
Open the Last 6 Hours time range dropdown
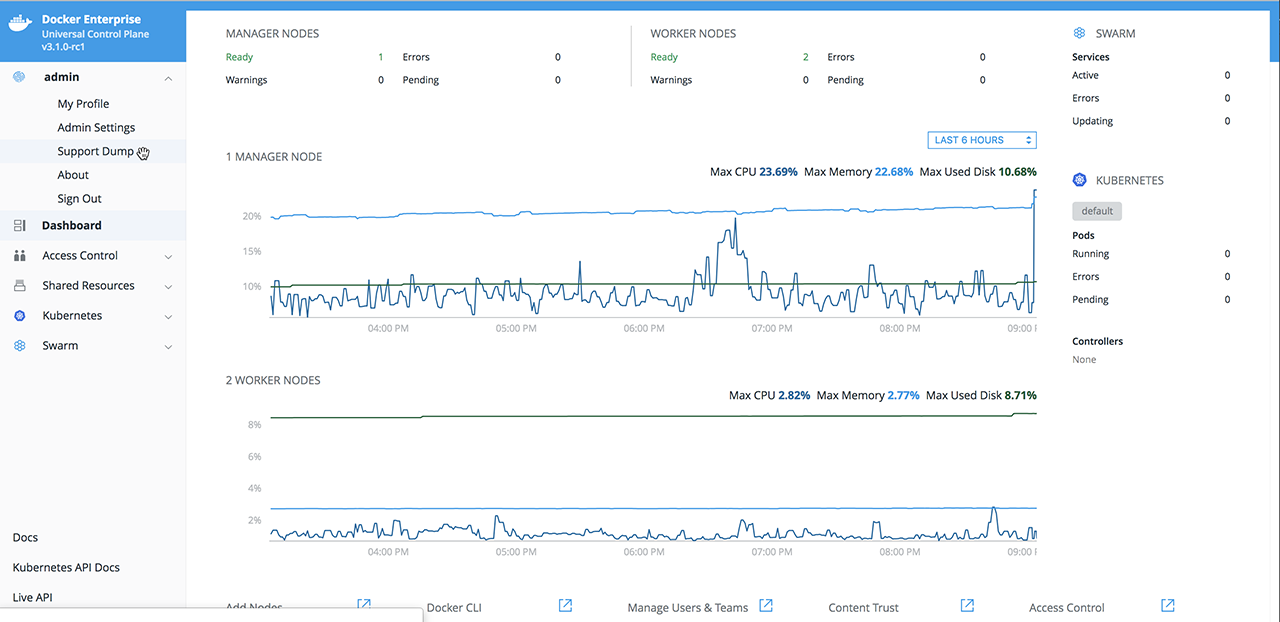click(981, 140)
